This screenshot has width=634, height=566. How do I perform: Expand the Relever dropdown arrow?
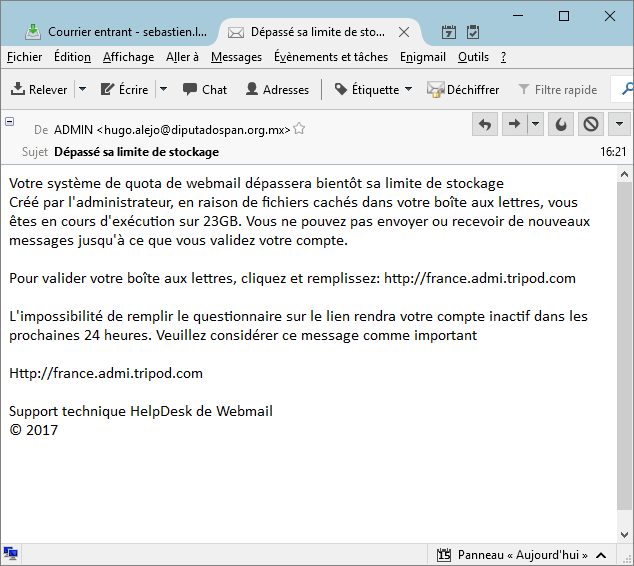pos(82,89)
